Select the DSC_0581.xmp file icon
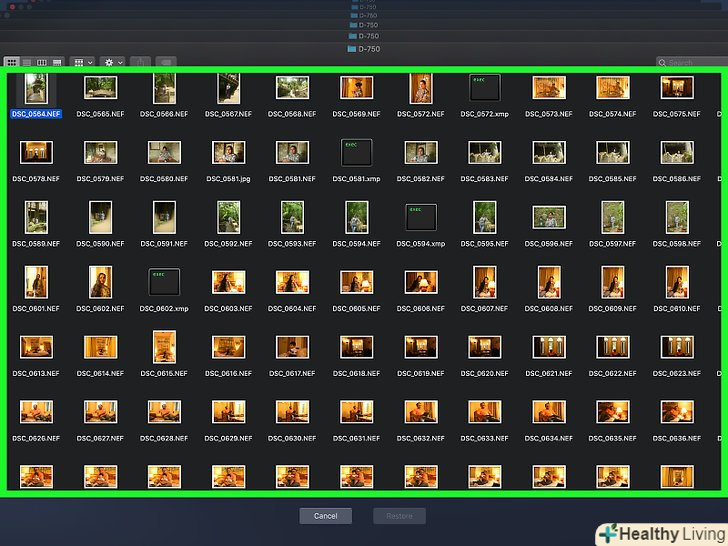 356,152
